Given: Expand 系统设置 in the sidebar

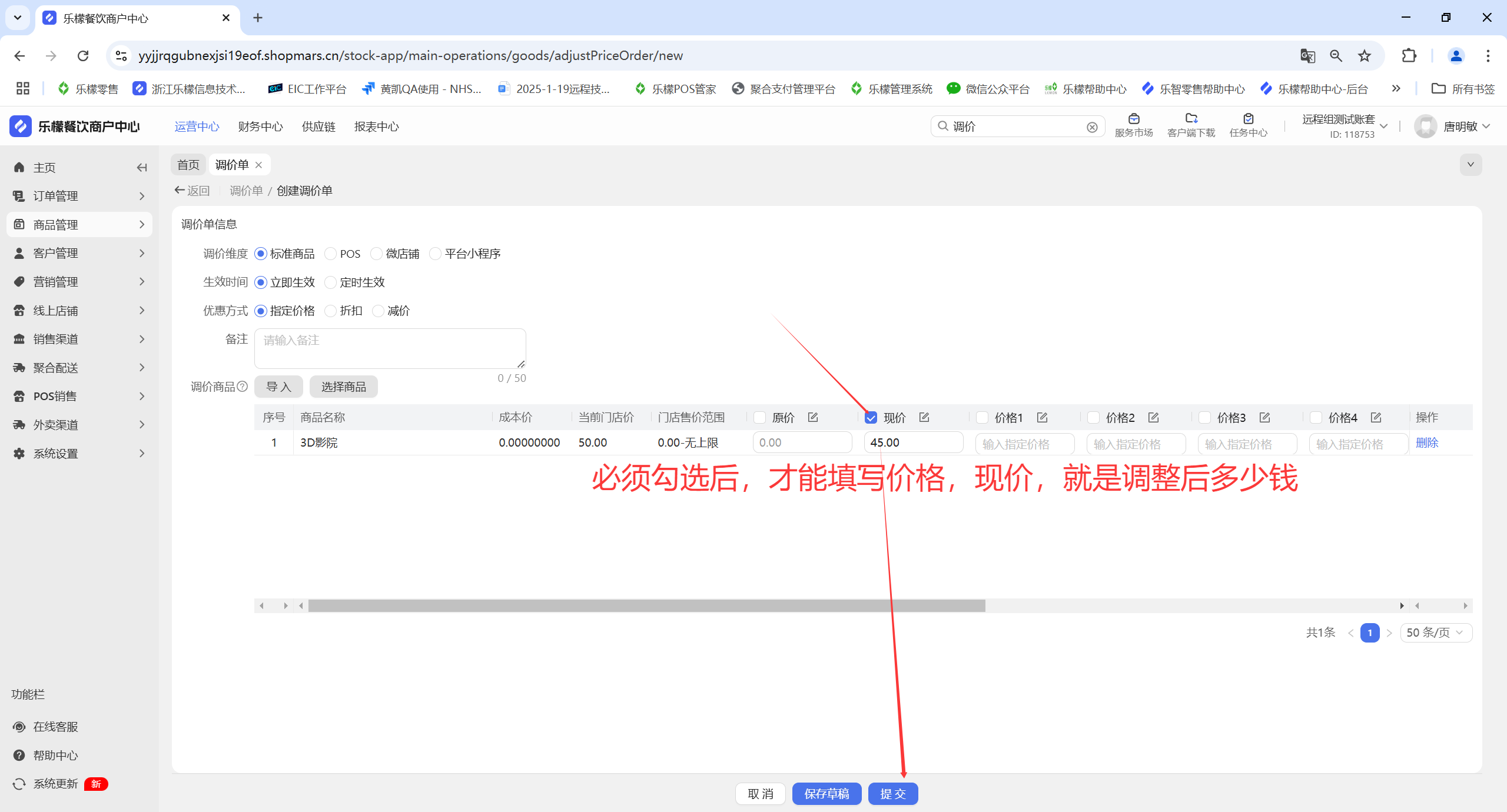Looking at the screenshot, I should 79,454.
